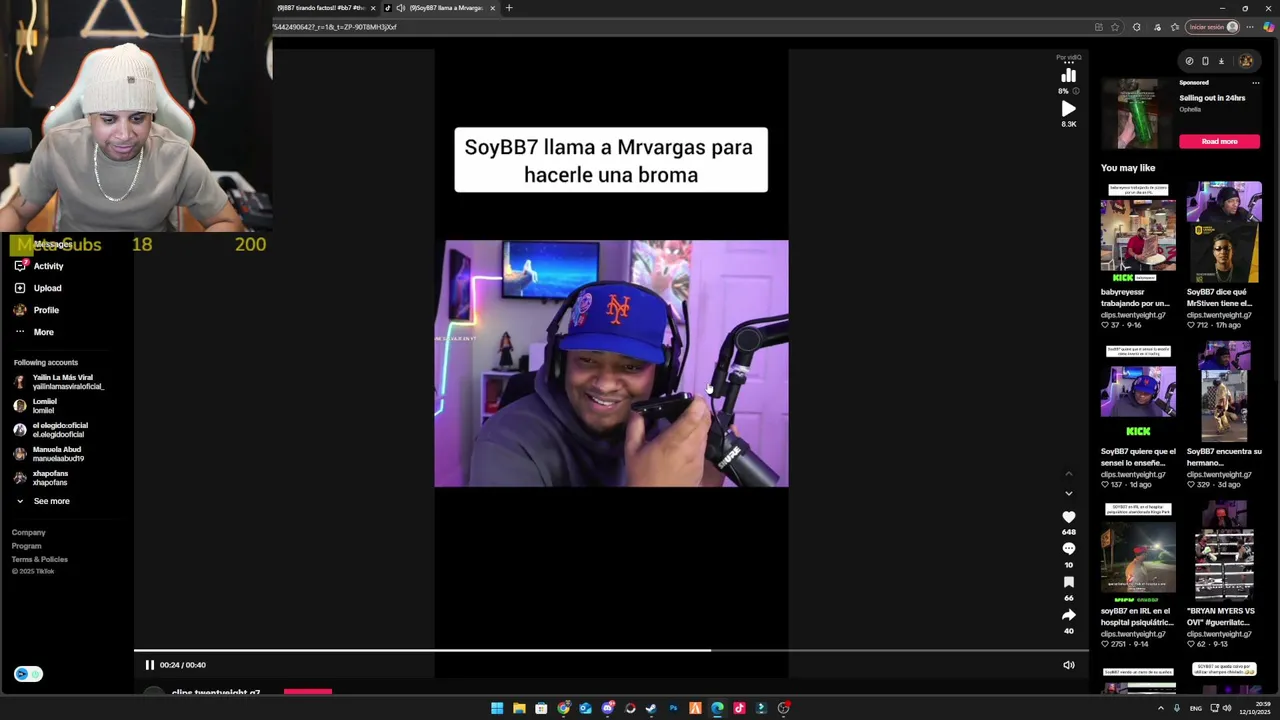Open File Explorer from the taskbar
Viewport: 1280px width, 720px height.
[519, 708]
